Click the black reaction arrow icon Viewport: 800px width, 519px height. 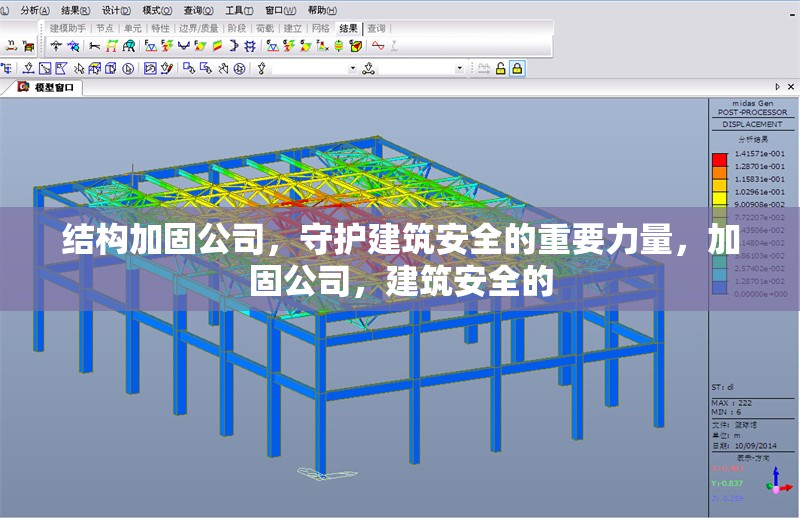[x=56, y=46]
